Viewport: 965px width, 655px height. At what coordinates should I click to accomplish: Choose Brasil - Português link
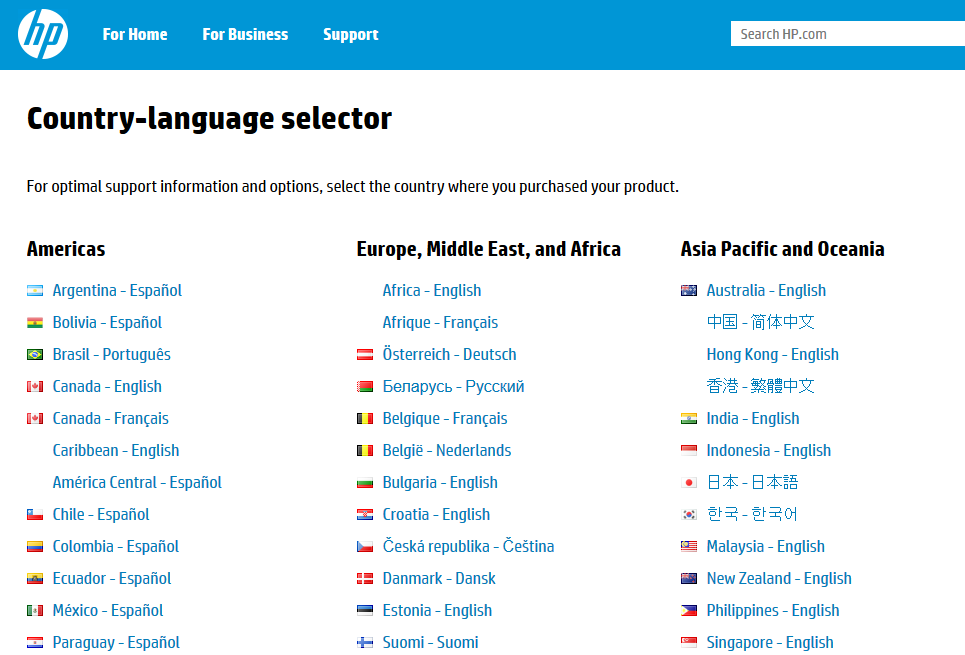point(111,355)
